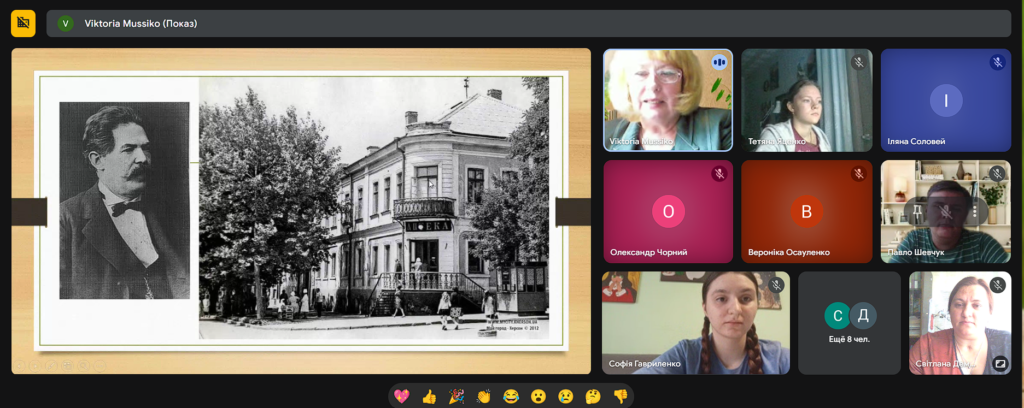React with the laughing face emoji

[x=511, y=397]
